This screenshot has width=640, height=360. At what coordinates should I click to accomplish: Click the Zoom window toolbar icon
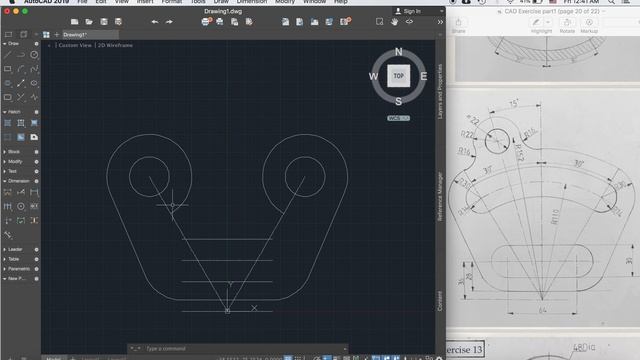coord(380,22)
